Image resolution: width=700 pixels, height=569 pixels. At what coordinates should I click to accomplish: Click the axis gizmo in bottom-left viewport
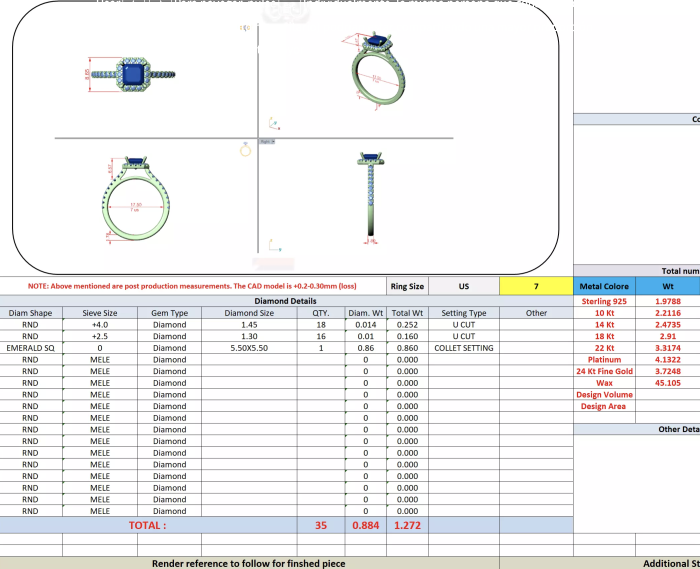click(x=270, y=243)
